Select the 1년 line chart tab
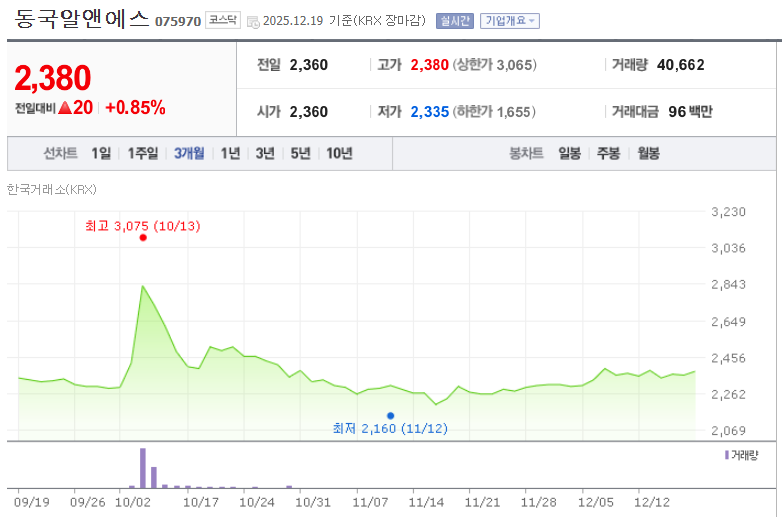The height and width of the screenshot is (517, 782). pyautogui.click(x=230, y=154)
